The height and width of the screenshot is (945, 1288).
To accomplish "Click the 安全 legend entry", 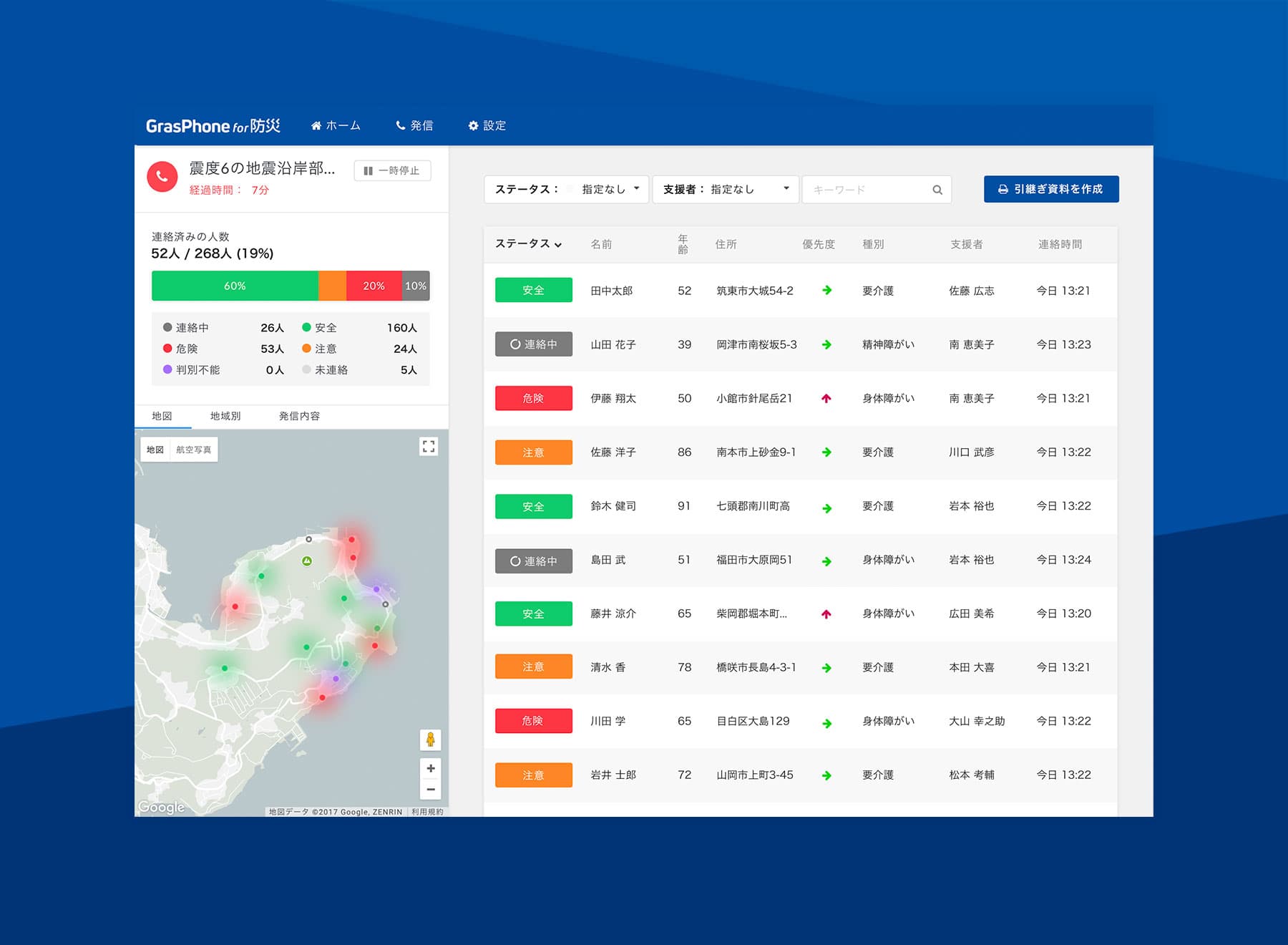I will (x=359, y=328).
